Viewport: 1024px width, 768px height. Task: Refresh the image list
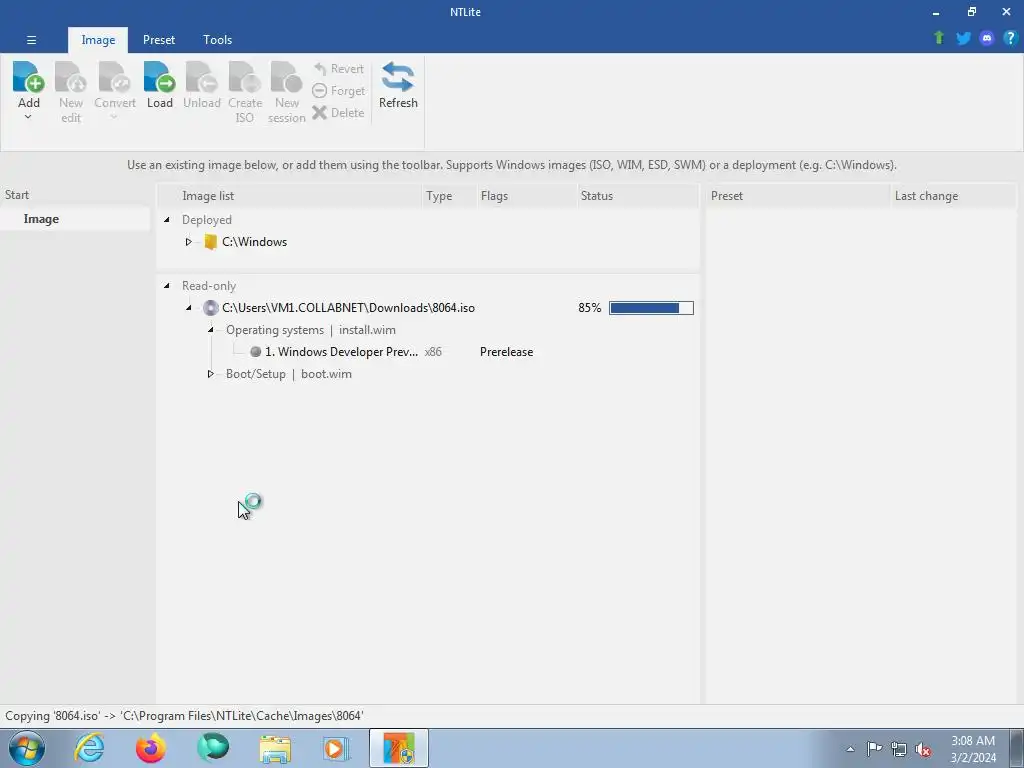pos(398,86)
